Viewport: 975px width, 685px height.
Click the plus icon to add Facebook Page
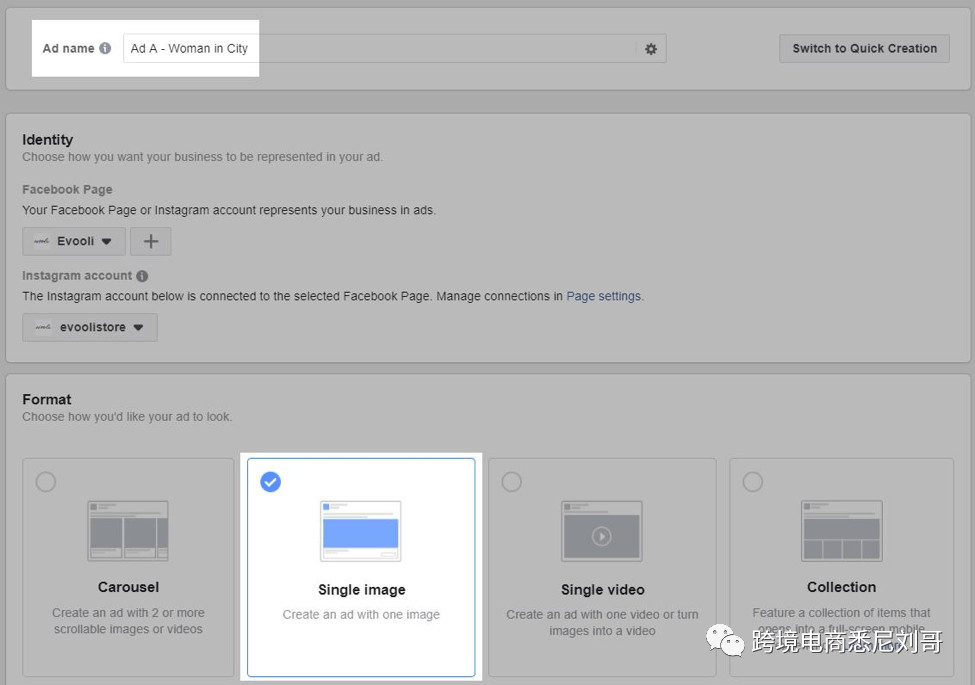pos(150,241)
